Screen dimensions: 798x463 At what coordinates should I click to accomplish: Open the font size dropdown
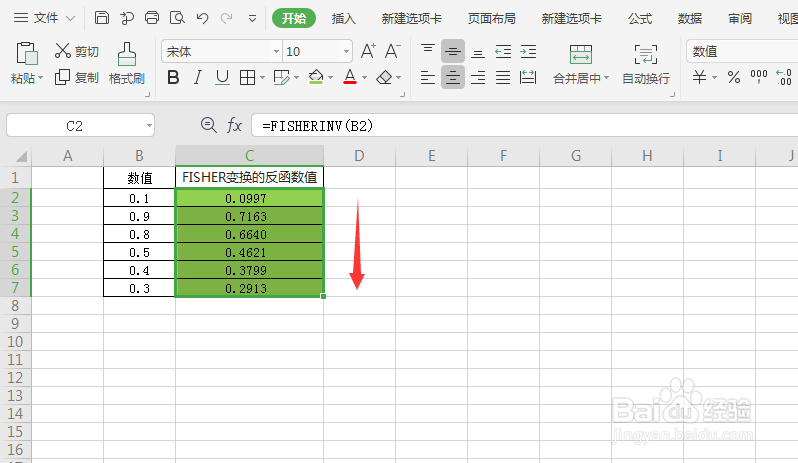point(346,51)
